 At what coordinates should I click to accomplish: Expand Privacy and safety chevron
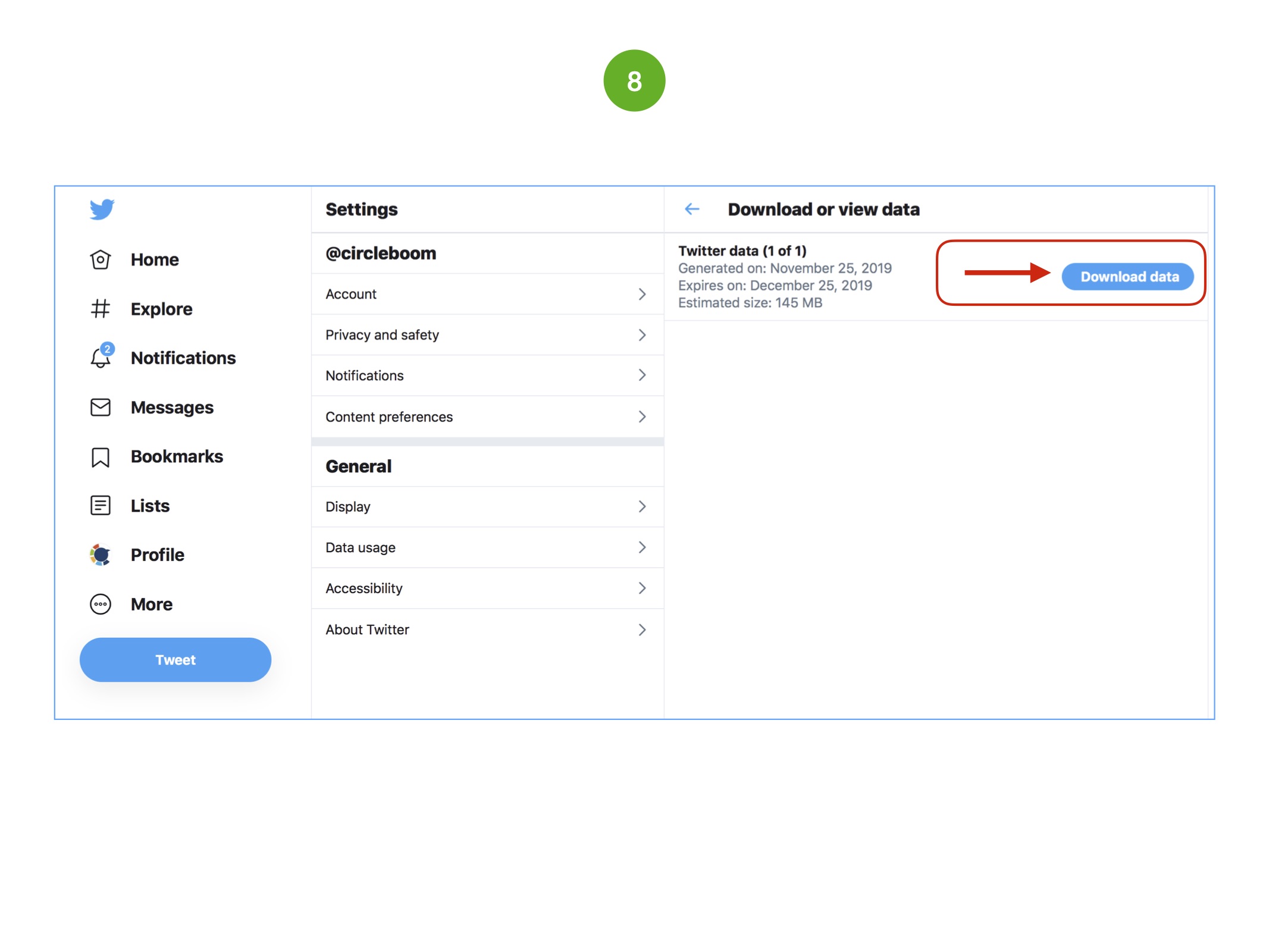(642, 335)
